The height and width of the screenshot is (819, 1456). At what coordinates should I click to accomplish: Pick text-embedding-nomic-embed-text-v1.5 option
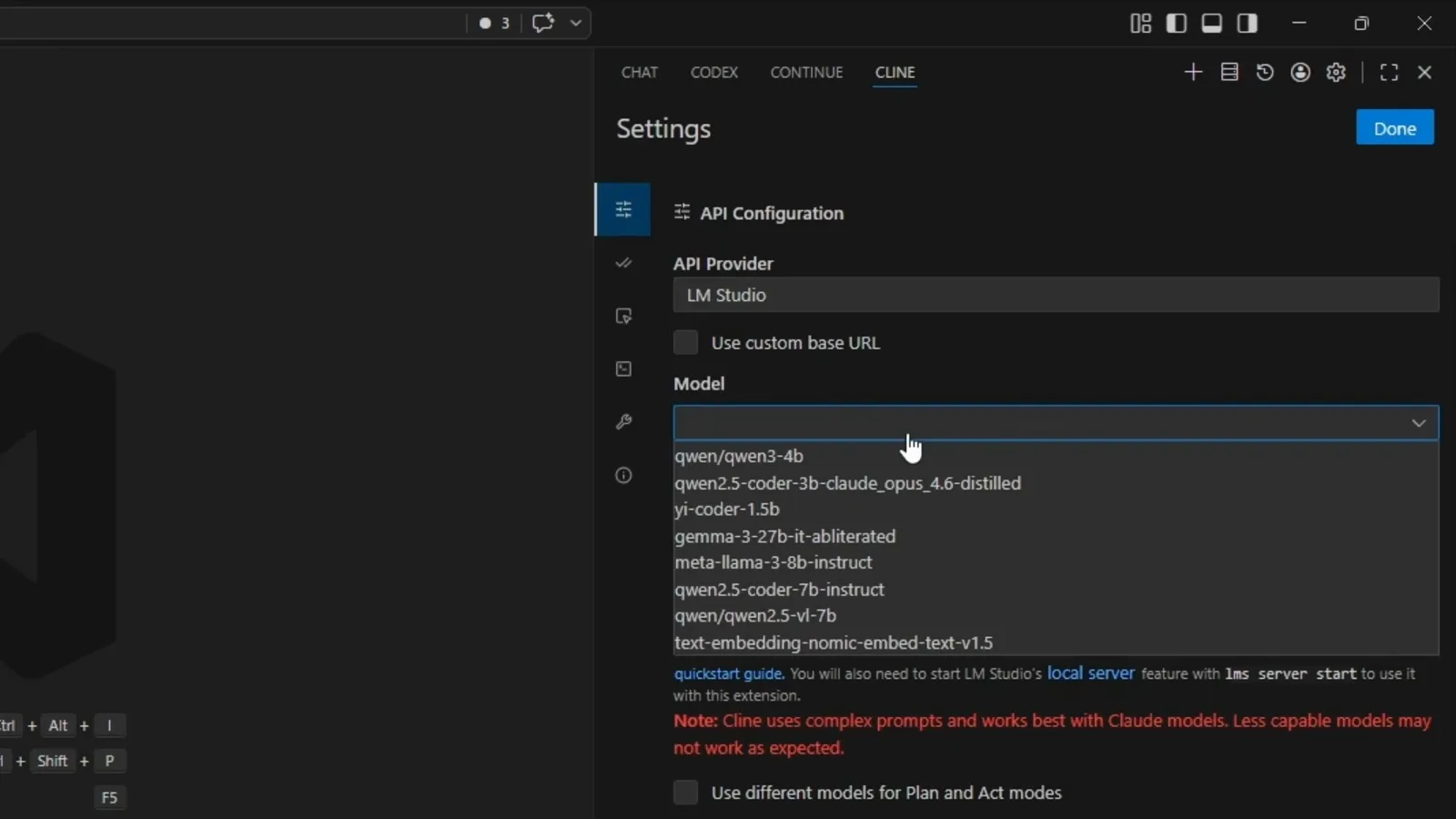pos(1056,642)
